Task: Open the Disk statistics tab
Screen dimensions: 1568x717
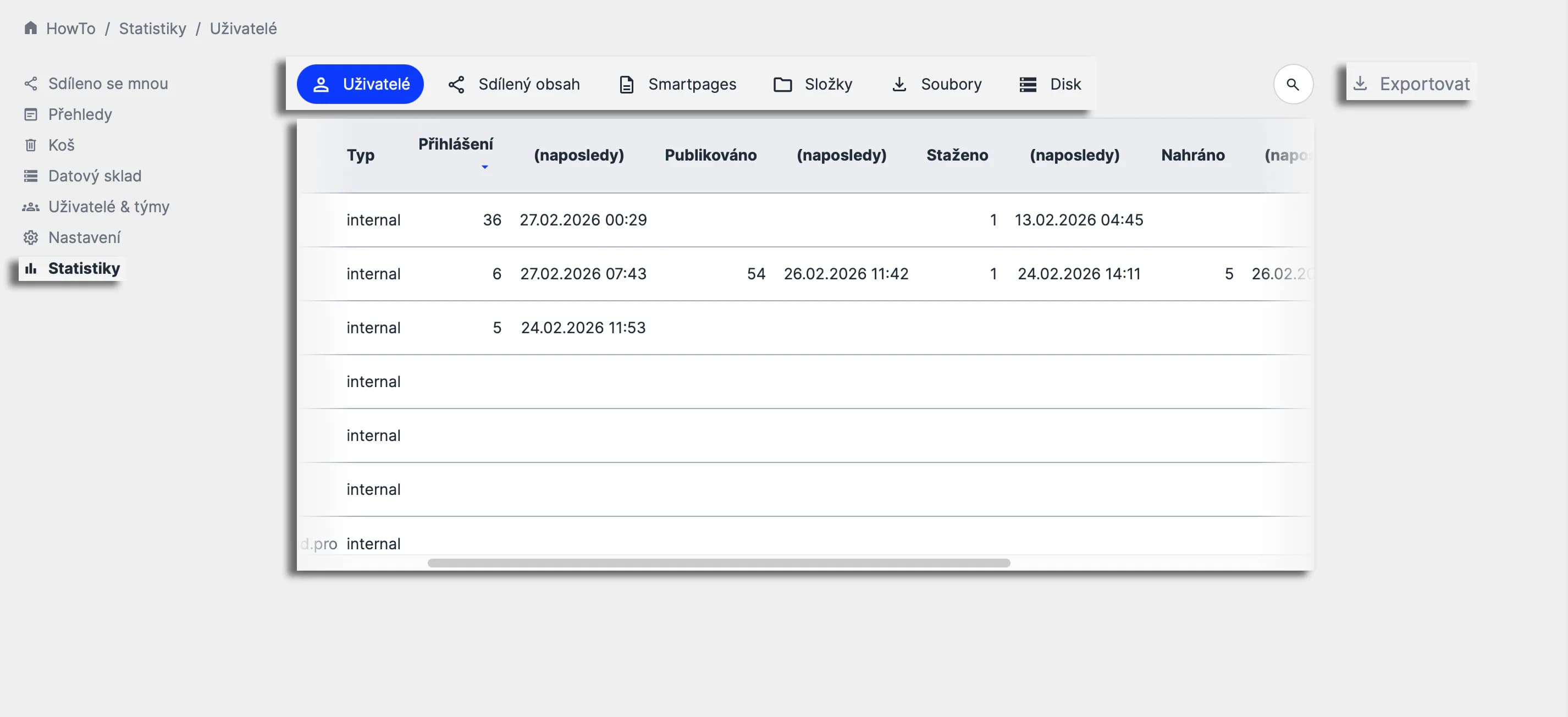Action: click(1050, 84)
